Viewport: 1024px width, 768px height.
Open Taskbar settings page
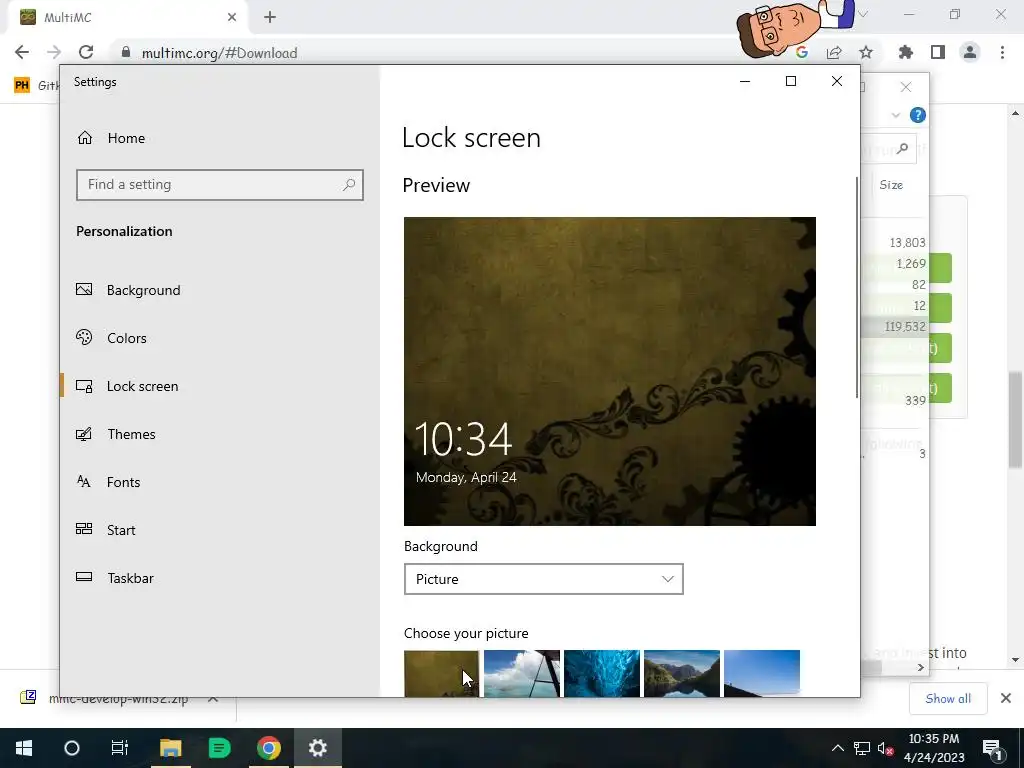(115, 578)
